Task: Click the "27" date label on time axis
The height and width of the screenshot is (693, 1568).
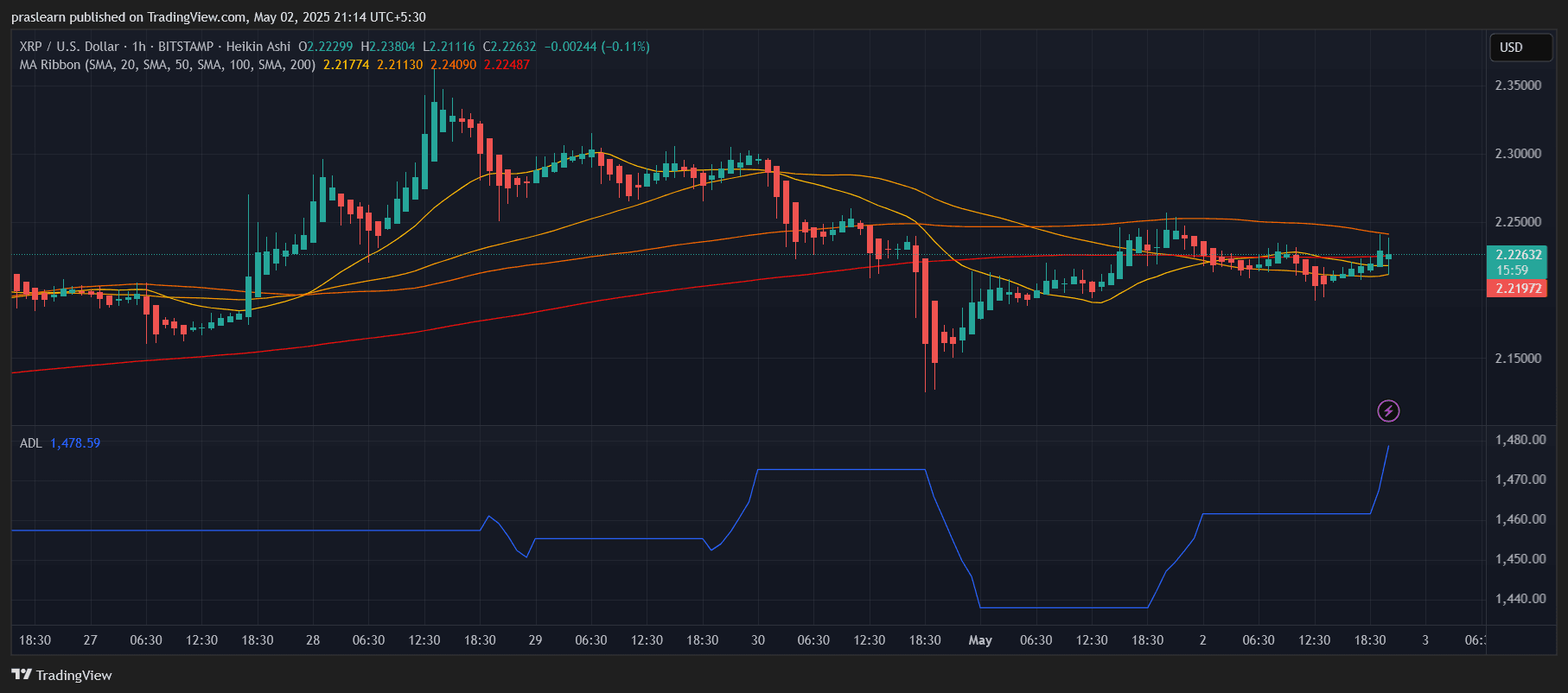Action: coord(90,640)
